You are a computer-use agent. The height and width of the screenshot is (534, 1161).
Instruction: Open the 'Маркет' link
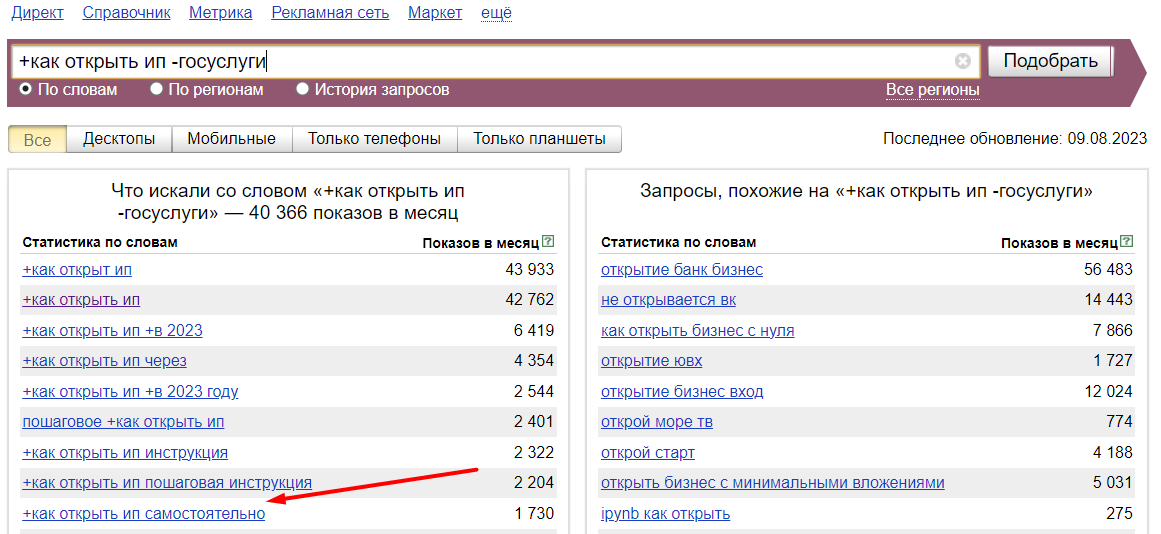435,13
